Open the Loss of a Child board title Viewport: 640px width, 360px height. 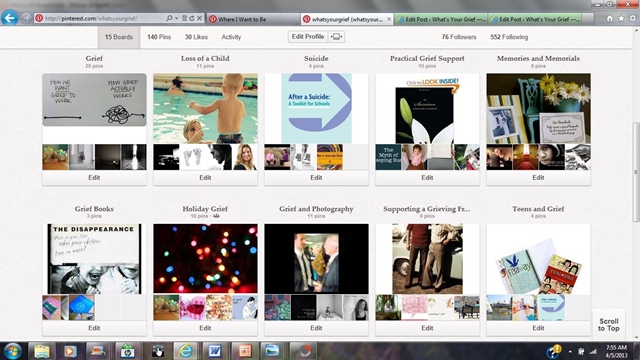click(205, 58)
